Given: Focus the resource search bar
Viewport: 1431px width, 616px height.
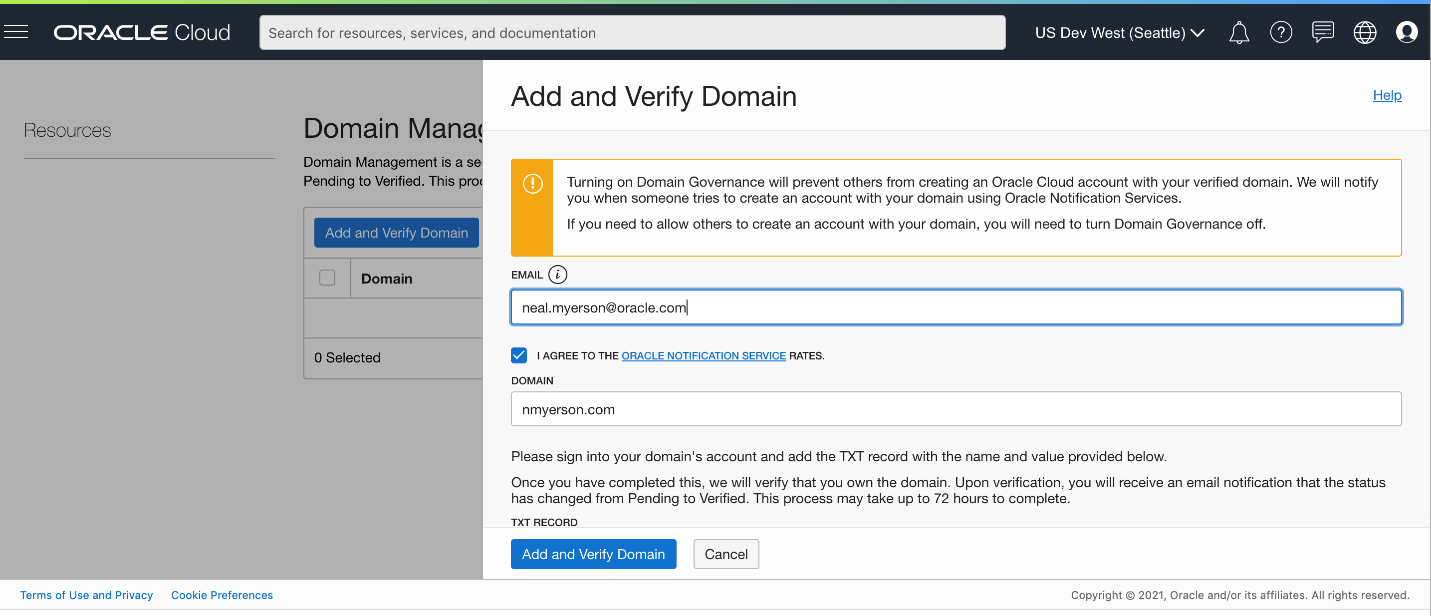Looking at the screenshot, I should 632,33.
